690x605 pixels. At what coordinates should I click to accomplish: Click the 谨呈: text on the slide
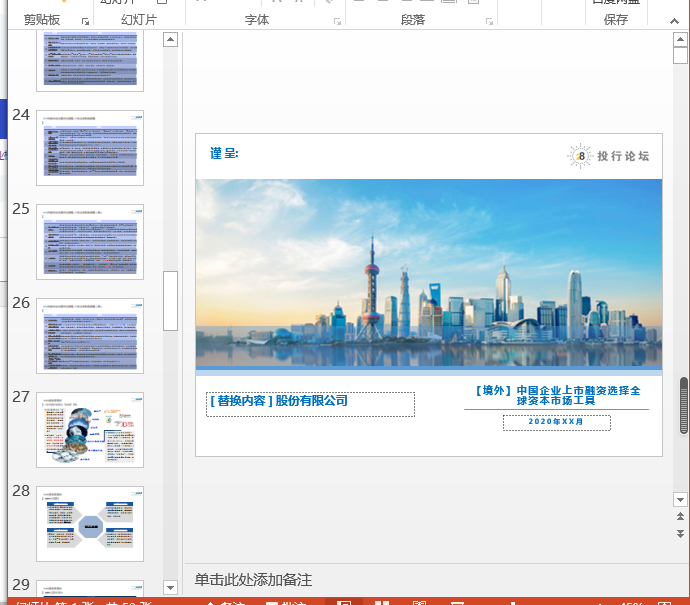tap(224, 153)
